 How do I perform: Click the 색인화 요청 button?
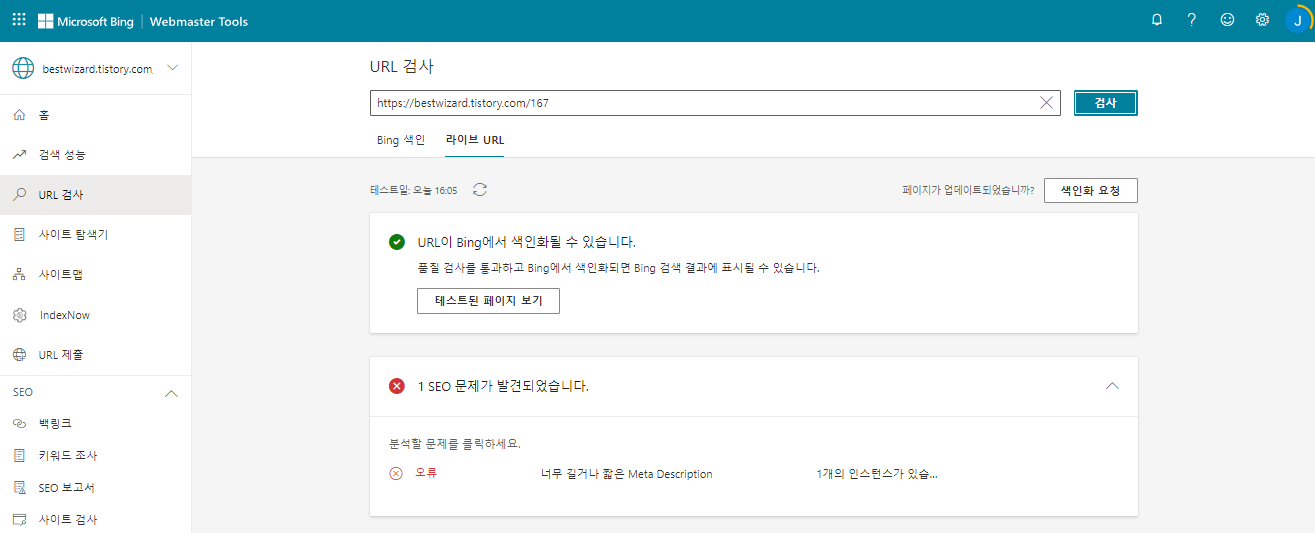pos(1090,191)
